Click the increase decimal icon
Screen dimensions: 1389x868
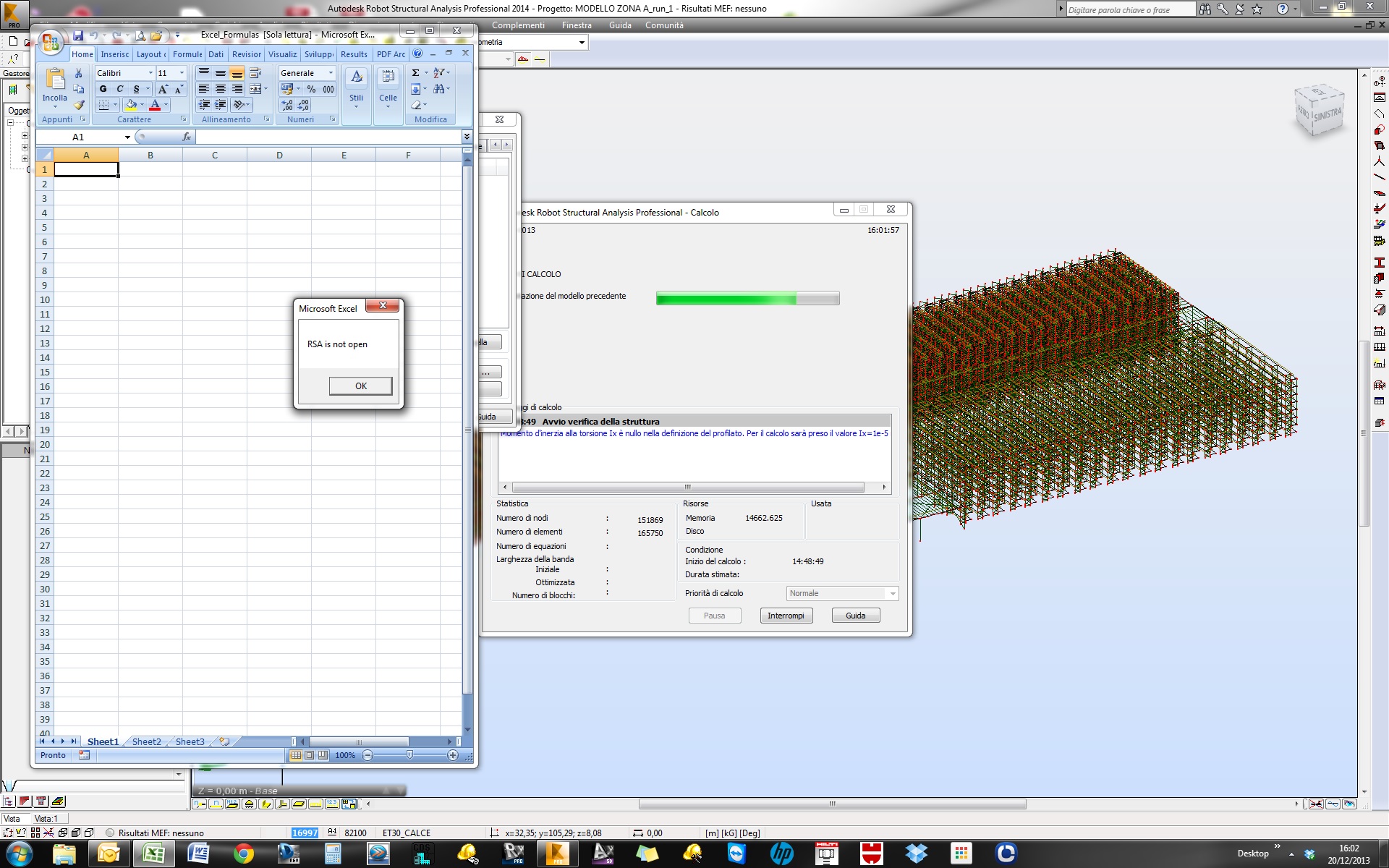click(287, 106)
